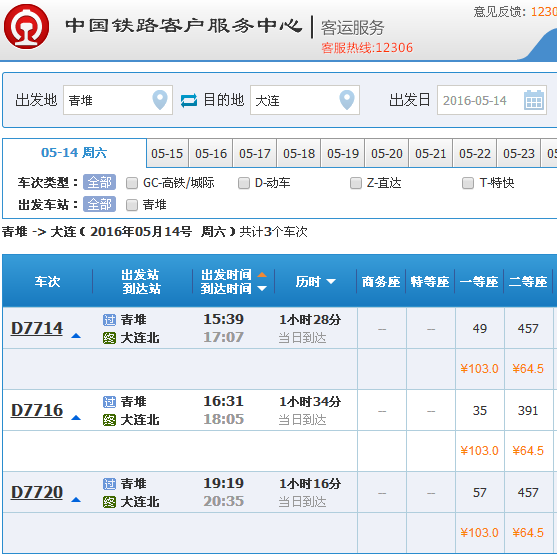Image resolution: width=557 pixels, height=558 pixels.
Task: Click the 历时 column header text
Action: point(308,281)
